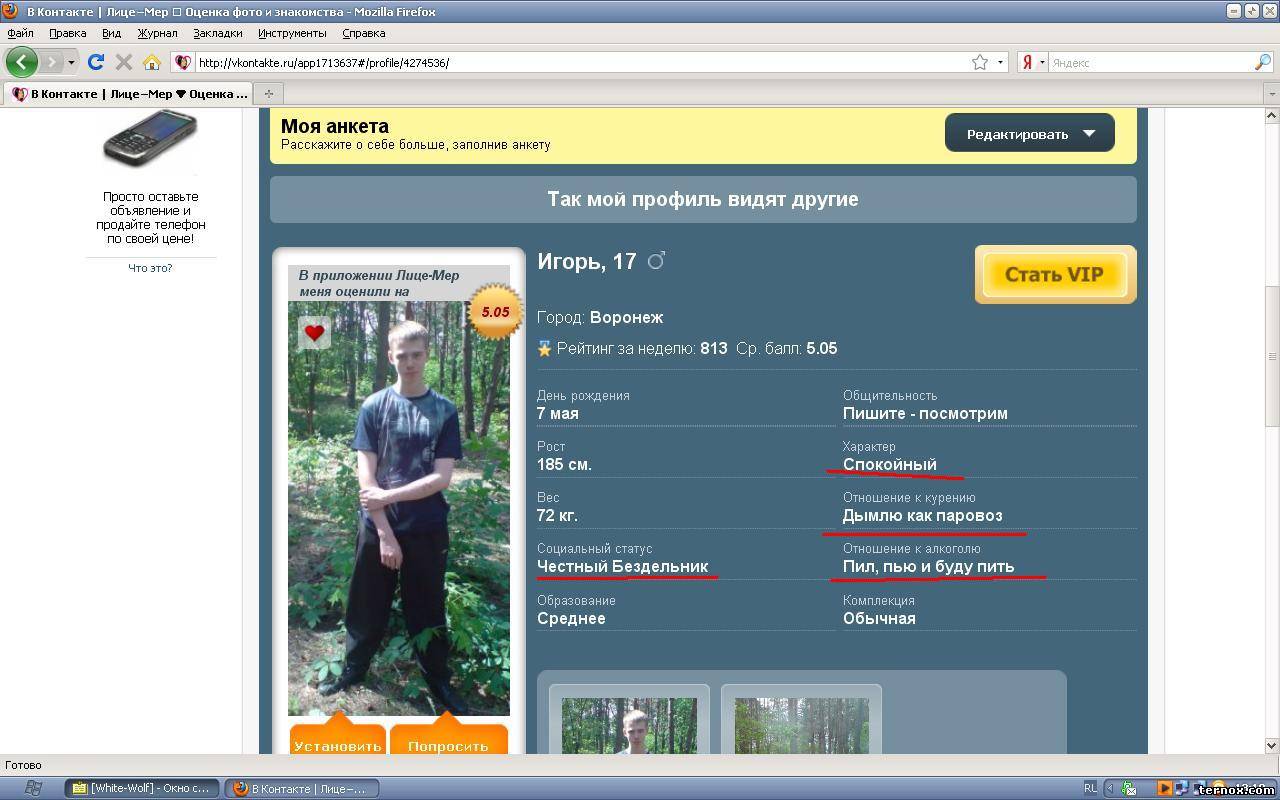
Task: Open the second forest photo thumbnail
Action: 801,726
